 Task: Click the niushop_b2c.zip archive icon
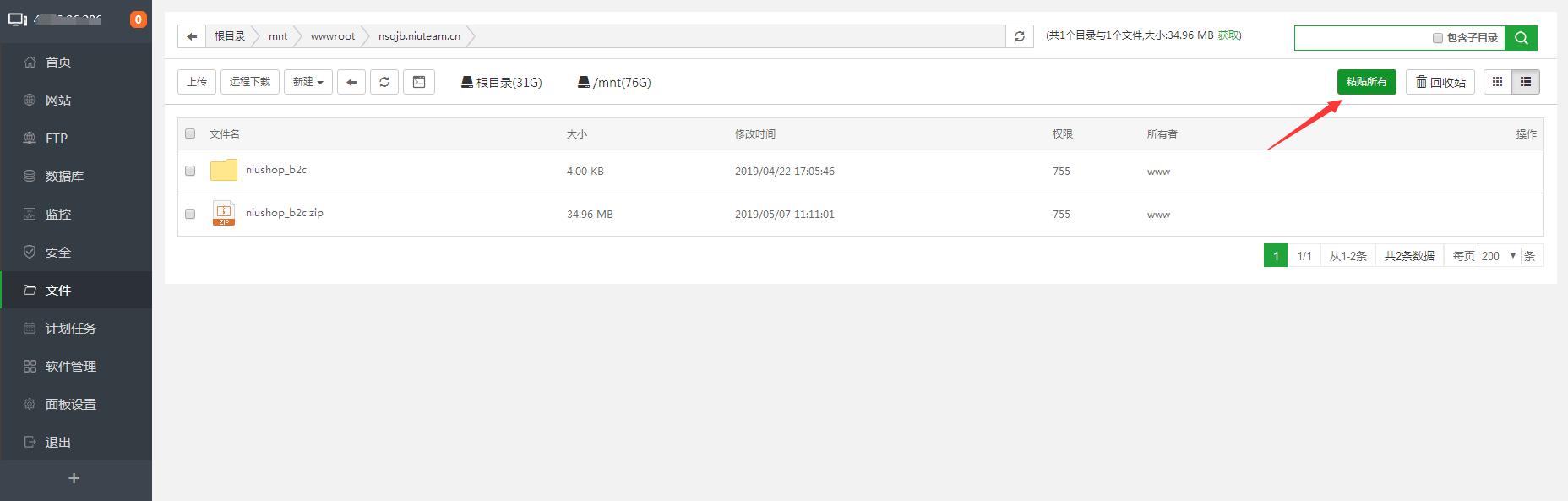click(x=224, y=214)
